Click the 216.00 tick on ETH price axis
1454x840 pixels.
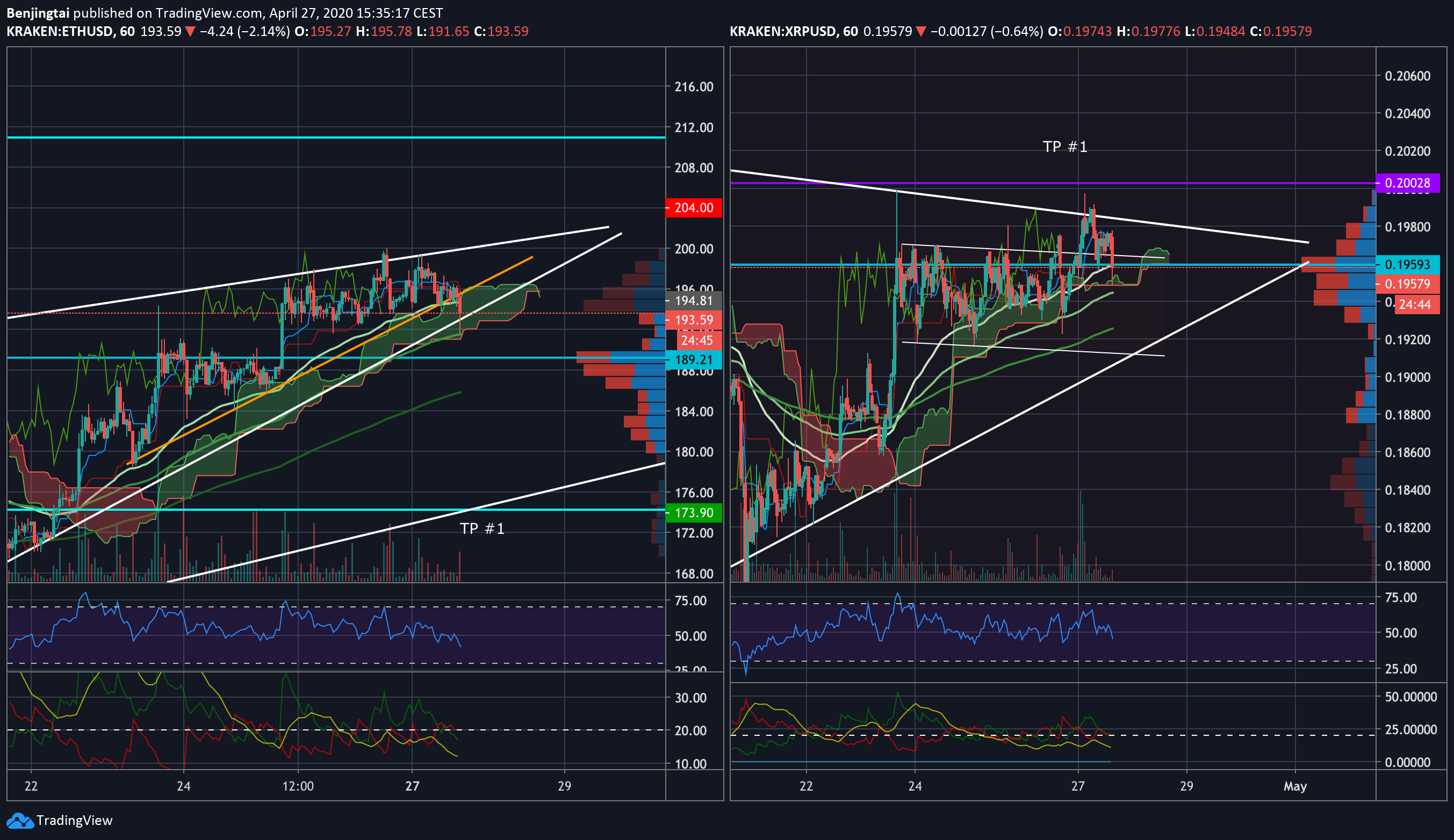point(694,86)
